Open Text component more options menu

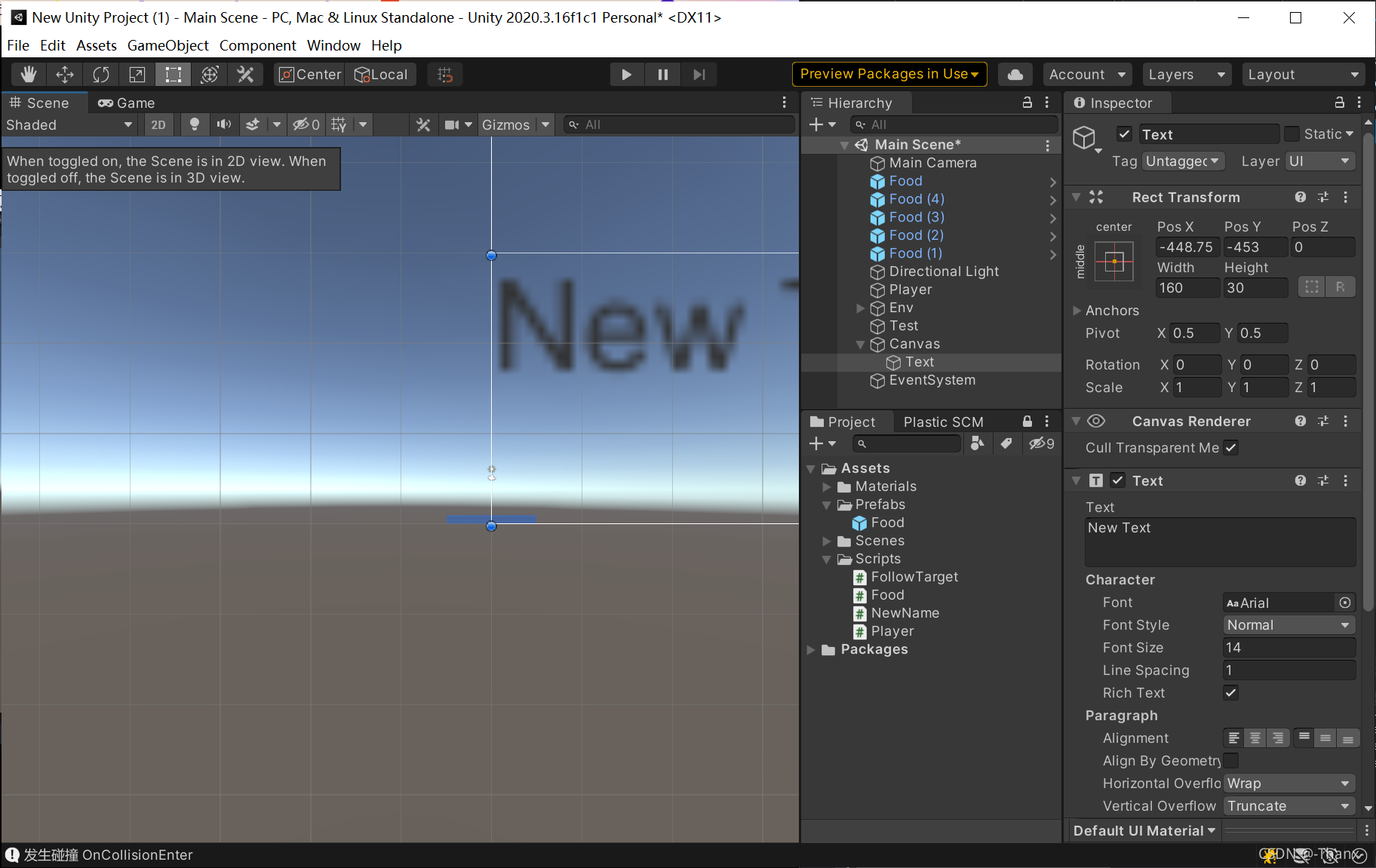pos(1346,480)
